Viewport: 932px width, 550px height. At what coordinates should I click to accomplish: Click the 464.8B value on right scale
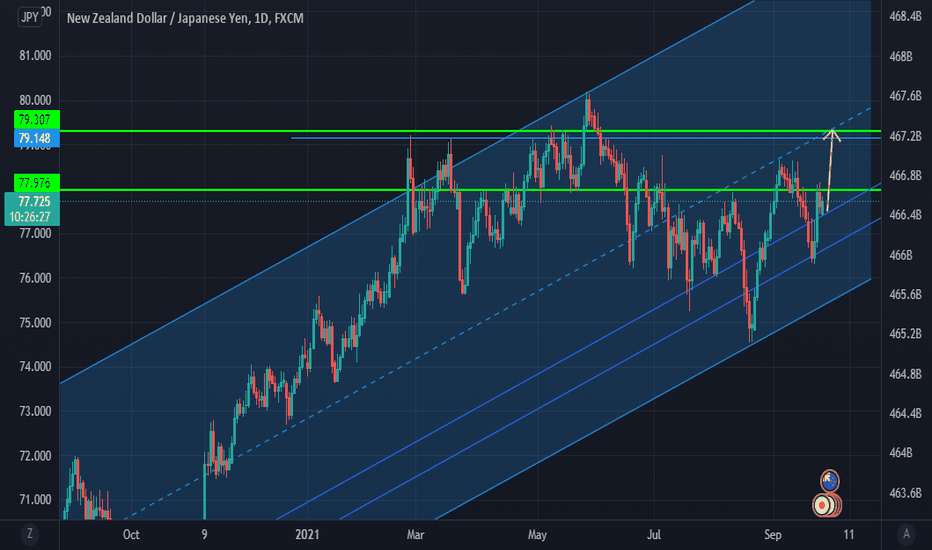coord(905,374)
